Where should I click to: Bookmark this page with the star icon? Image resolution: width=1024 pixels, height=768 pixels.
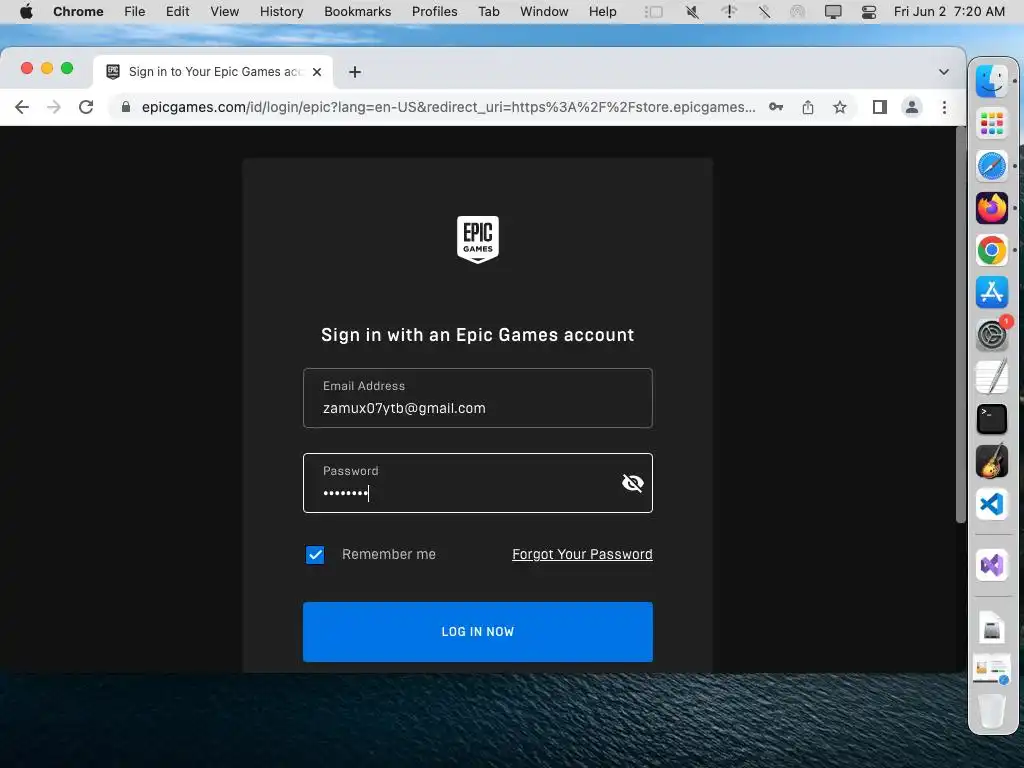tap(840, 107)
